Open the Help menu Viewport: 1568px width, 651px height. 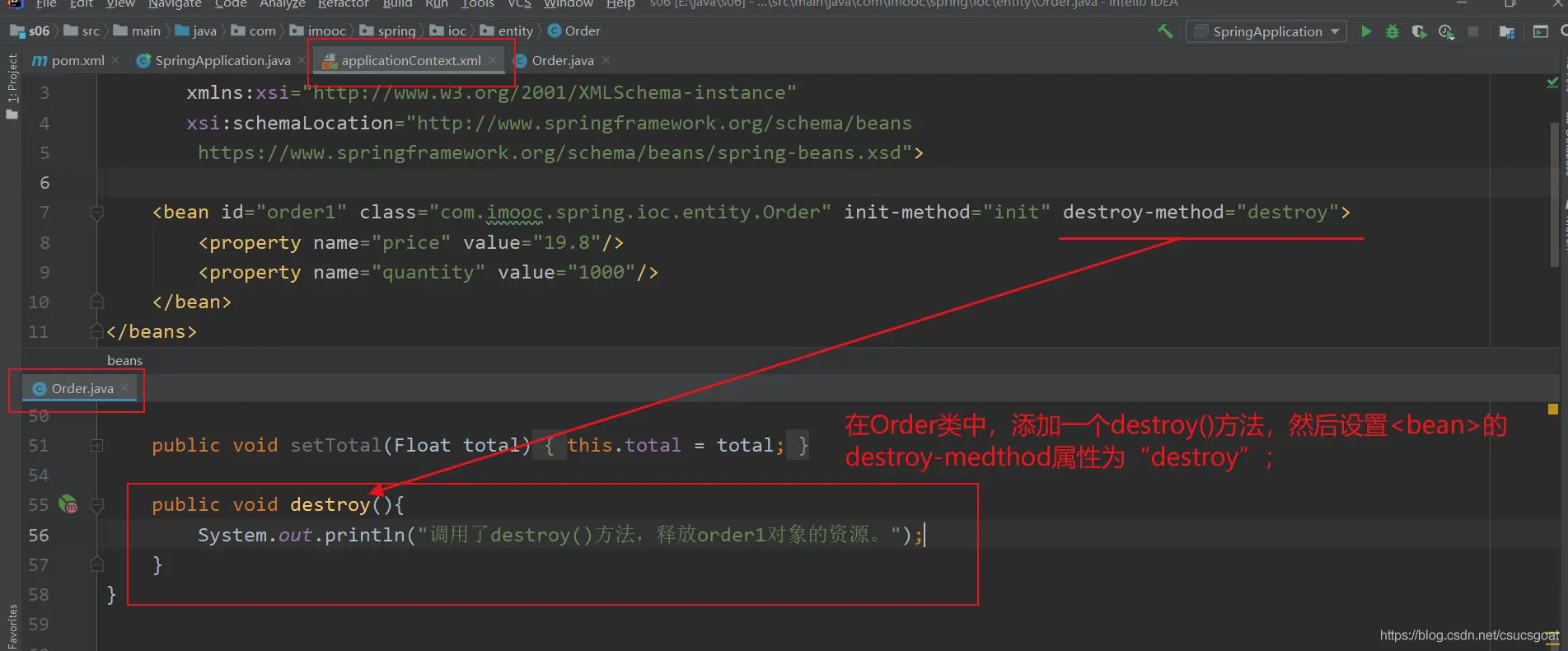620,4
